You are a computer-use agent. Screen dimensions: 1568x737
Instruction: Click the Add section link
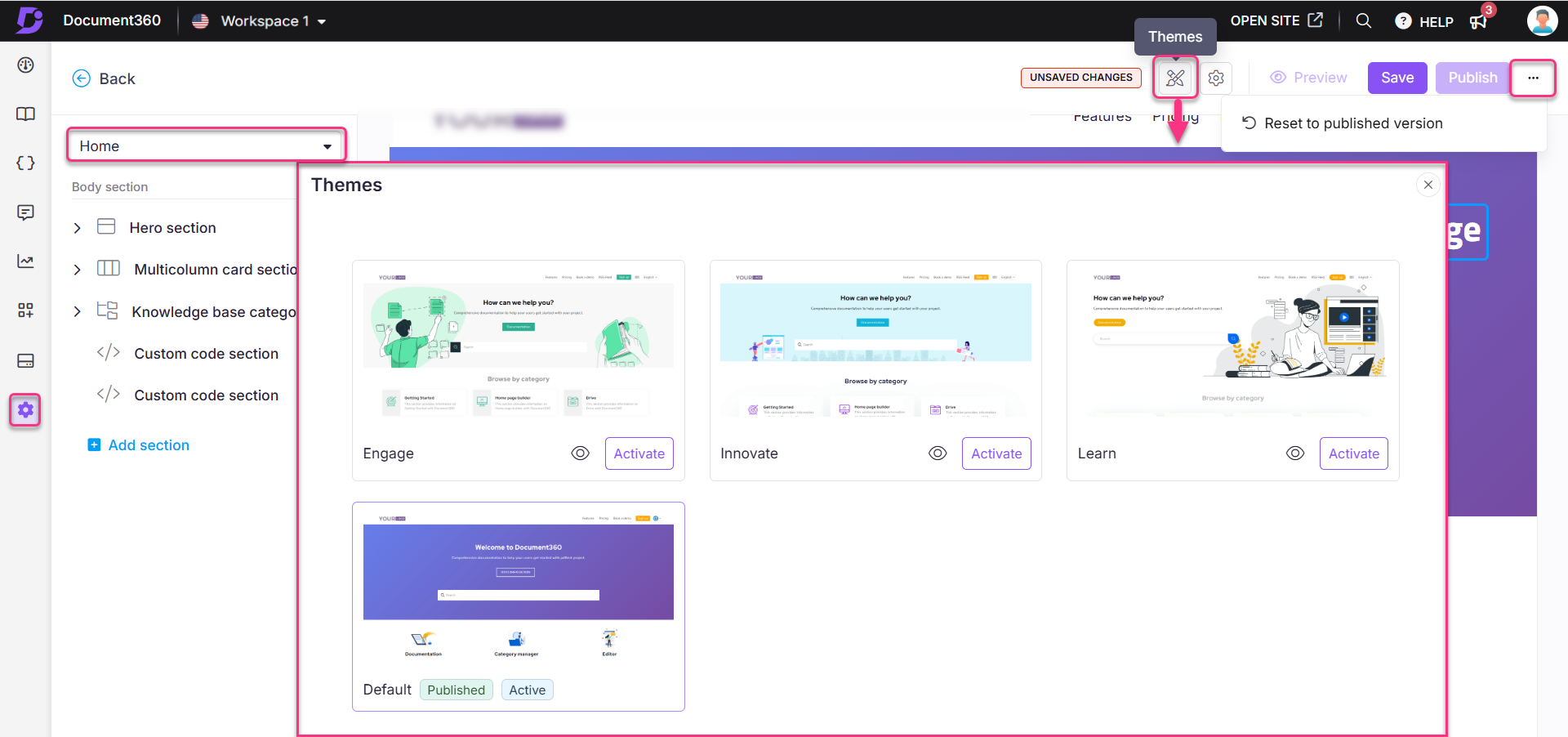(x=139, y=445)
